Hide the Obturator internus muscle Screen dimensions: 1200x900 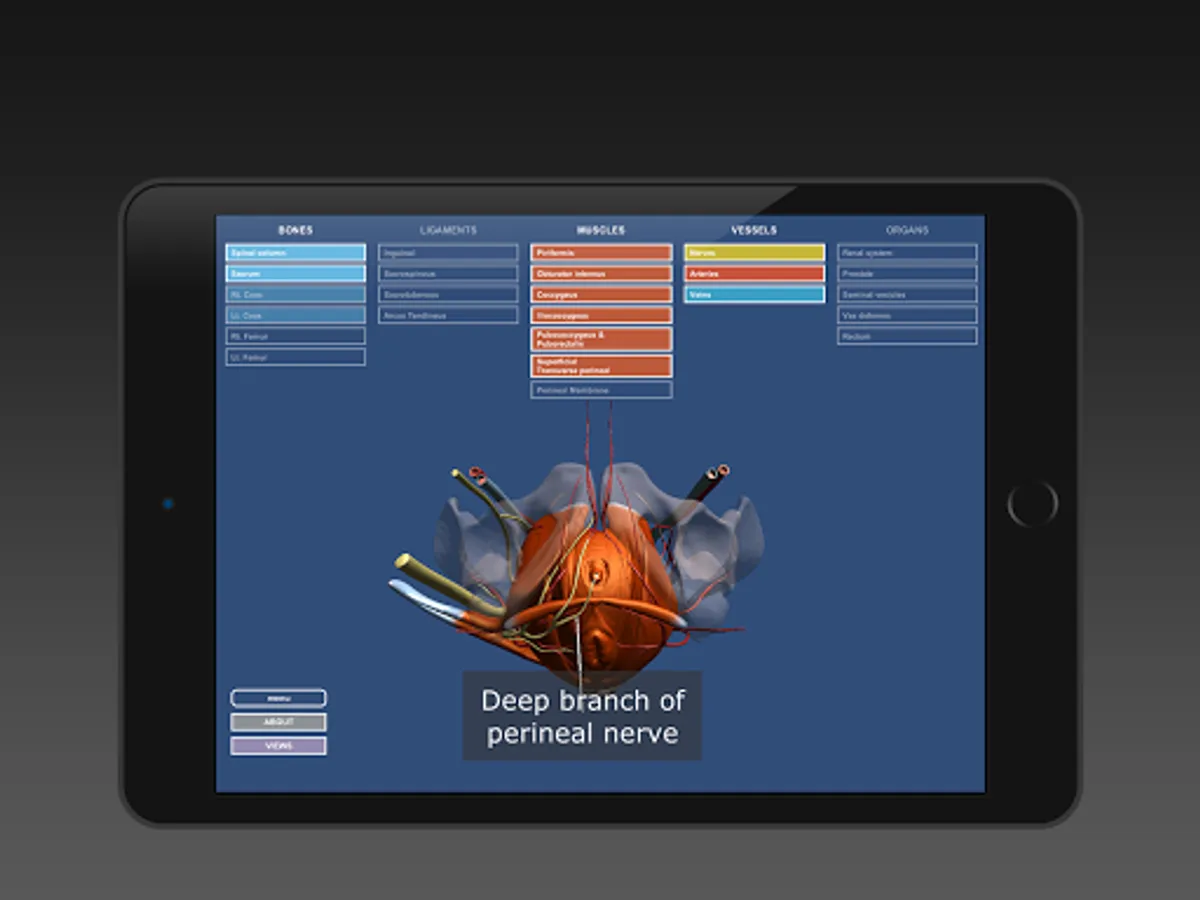(600, 273)
